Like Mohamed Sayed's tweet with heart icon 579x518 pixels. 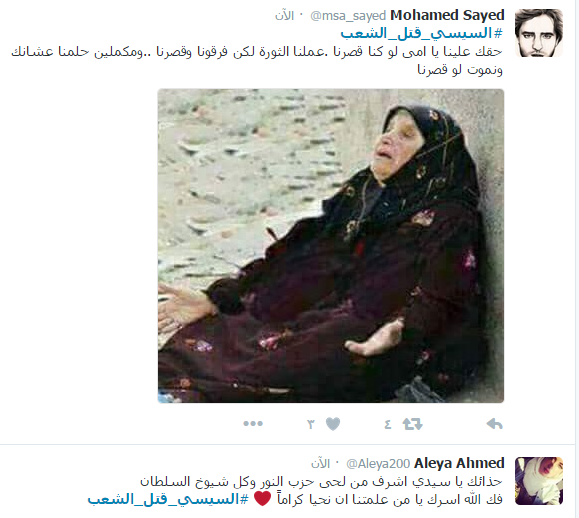[x=333, y=424]
